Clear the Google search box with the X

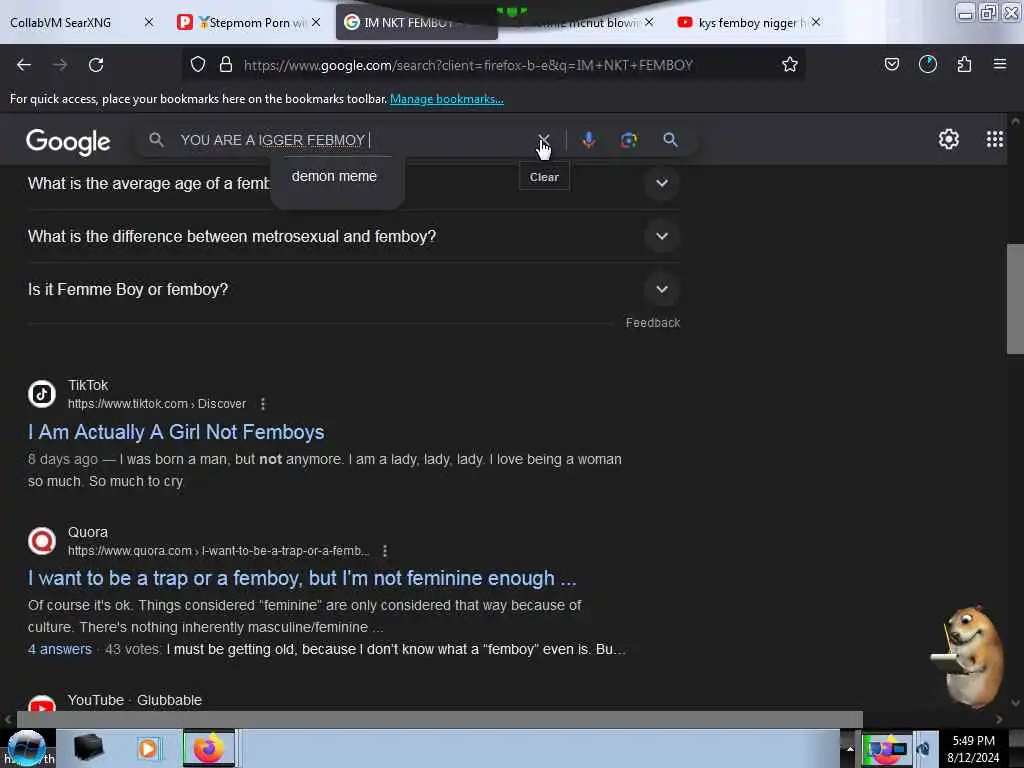543,140
